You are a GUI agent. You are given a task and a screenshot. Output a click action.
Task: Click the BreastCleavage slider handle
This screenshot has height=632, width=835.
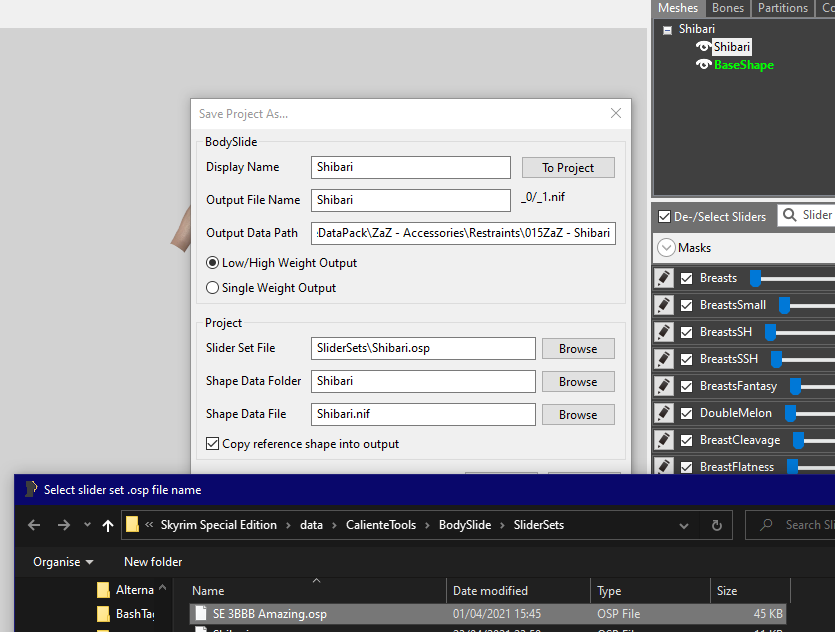click(x=798, y=441)
